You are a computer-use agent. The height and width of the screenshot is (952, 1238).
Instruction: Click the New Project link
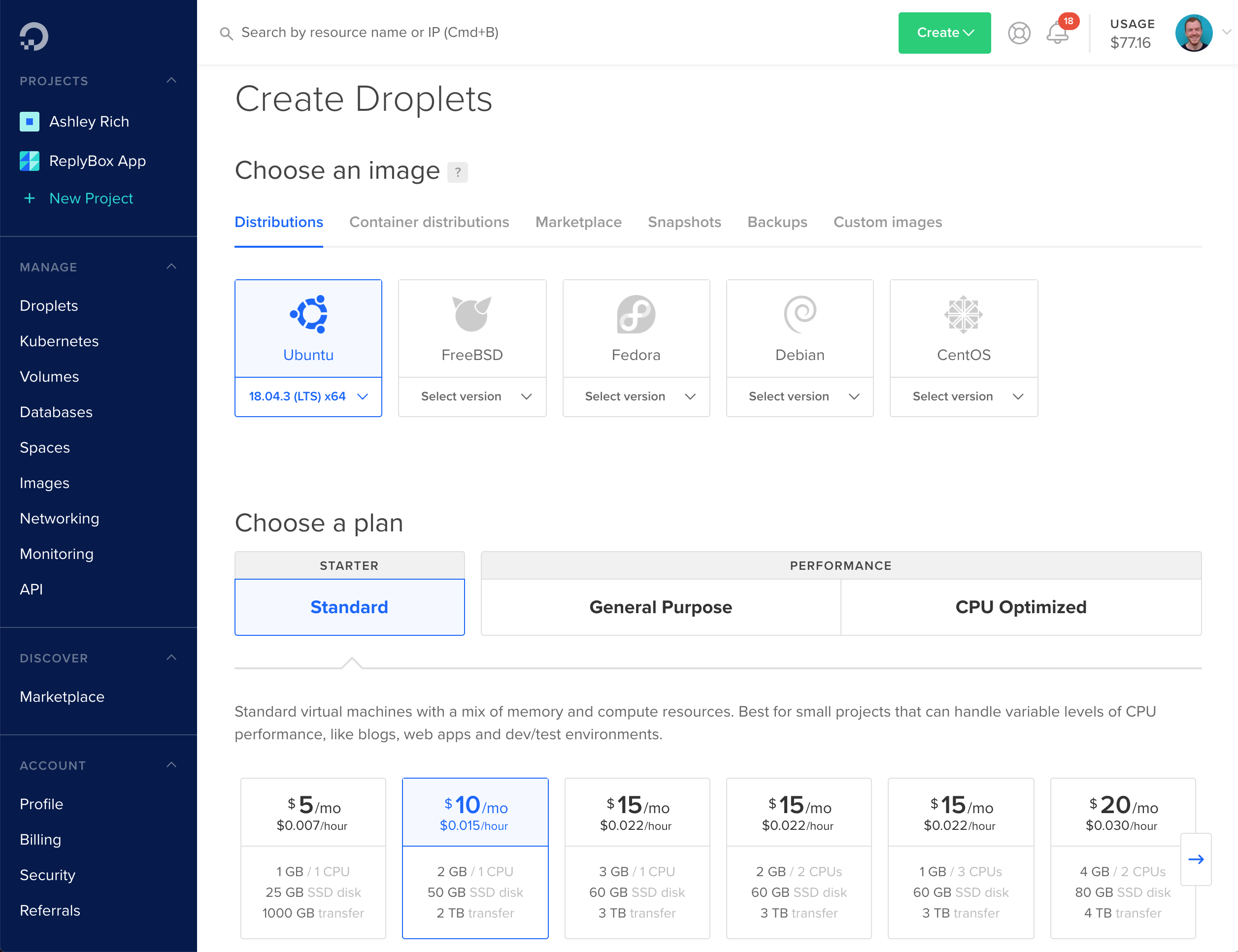pos(91,198)
